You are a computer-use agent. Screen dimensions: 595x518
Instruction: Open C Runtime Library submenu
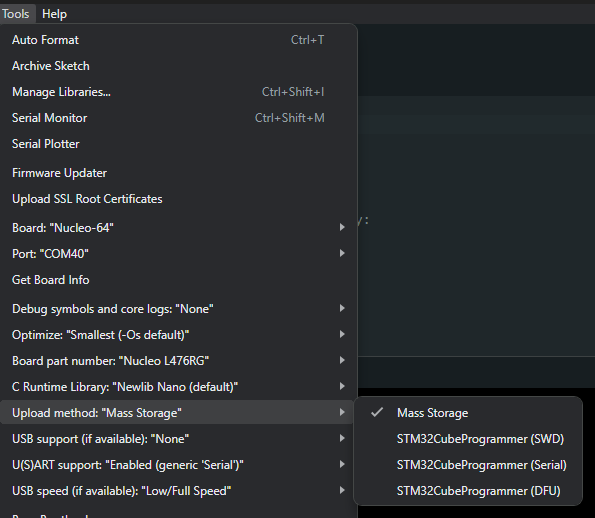click(178, 387)
